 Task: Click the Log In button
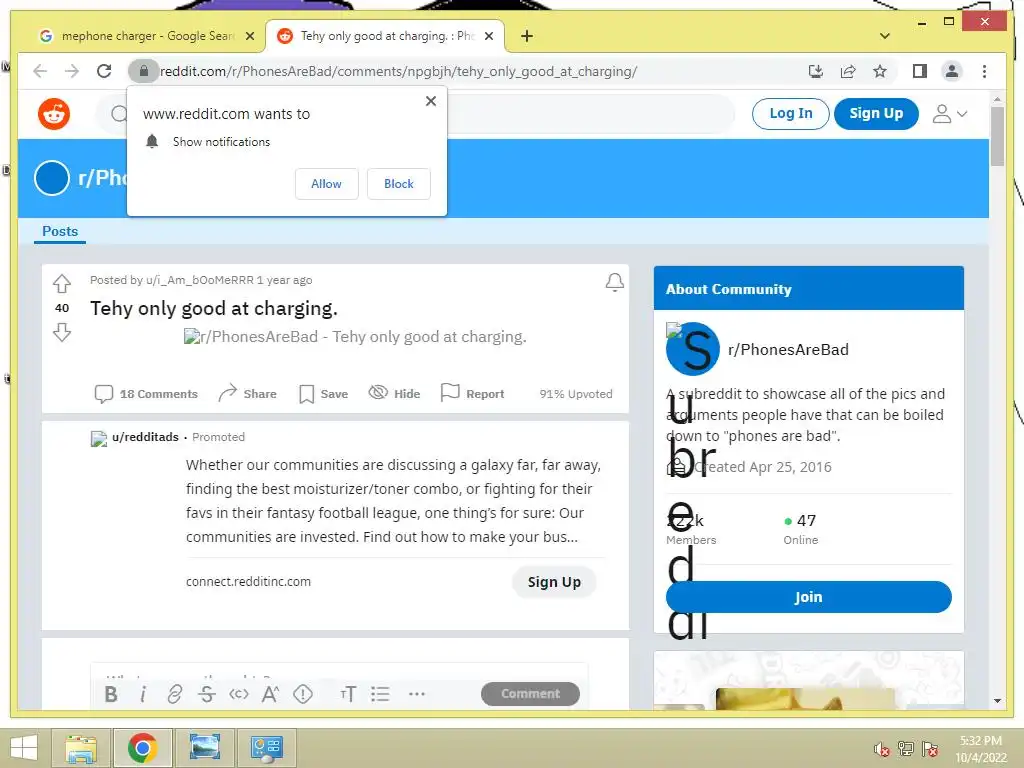point(791,114)
